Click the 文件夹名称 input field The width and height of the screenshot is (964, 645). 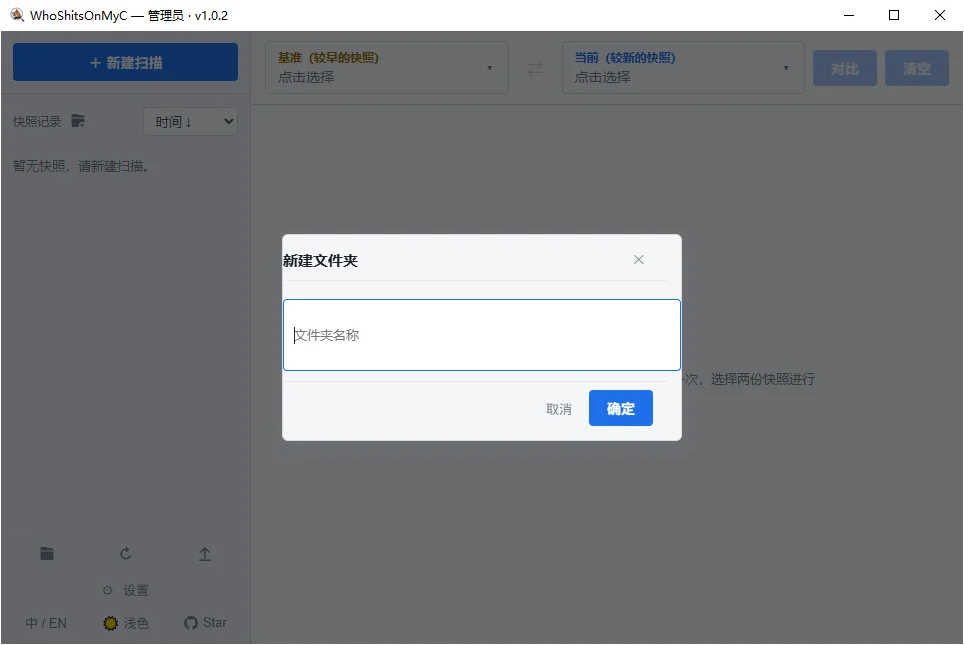pyautogui.click(x=481, y=335)
